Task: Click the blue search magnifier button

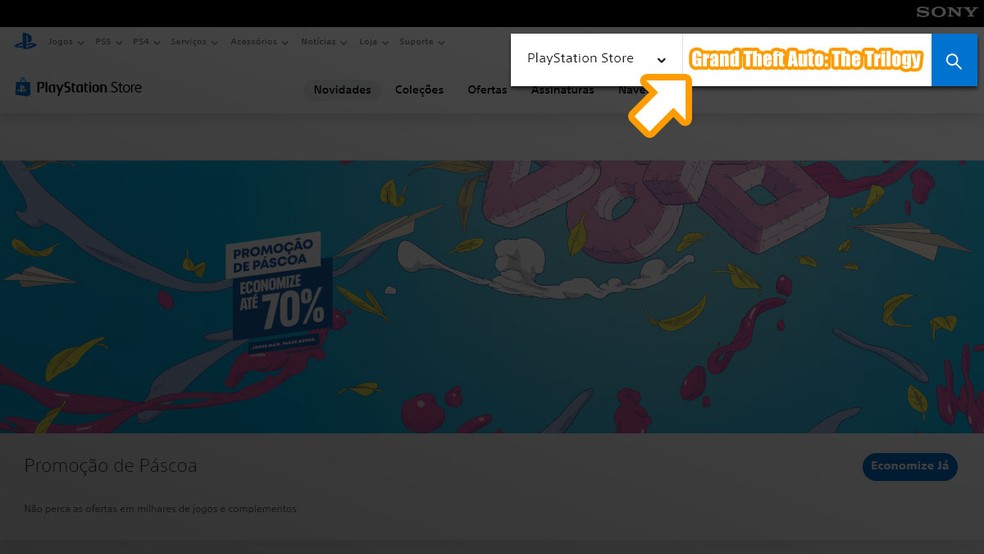Action: [954, 60]
